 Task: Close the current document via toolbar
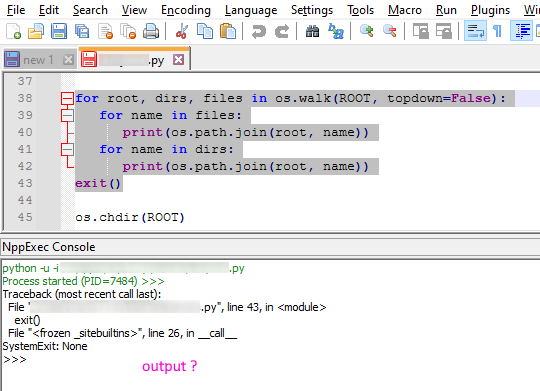(x=105, y=31)
